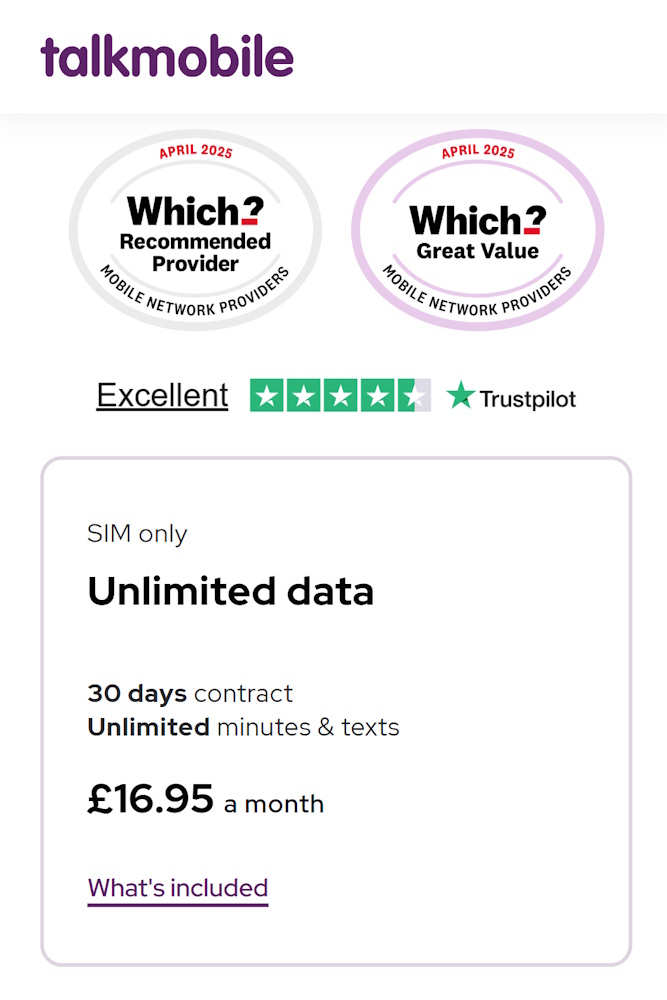667x1000 pixels.
Task: Open the Which? Recommended Provider badge
Action: click(195, 231)
